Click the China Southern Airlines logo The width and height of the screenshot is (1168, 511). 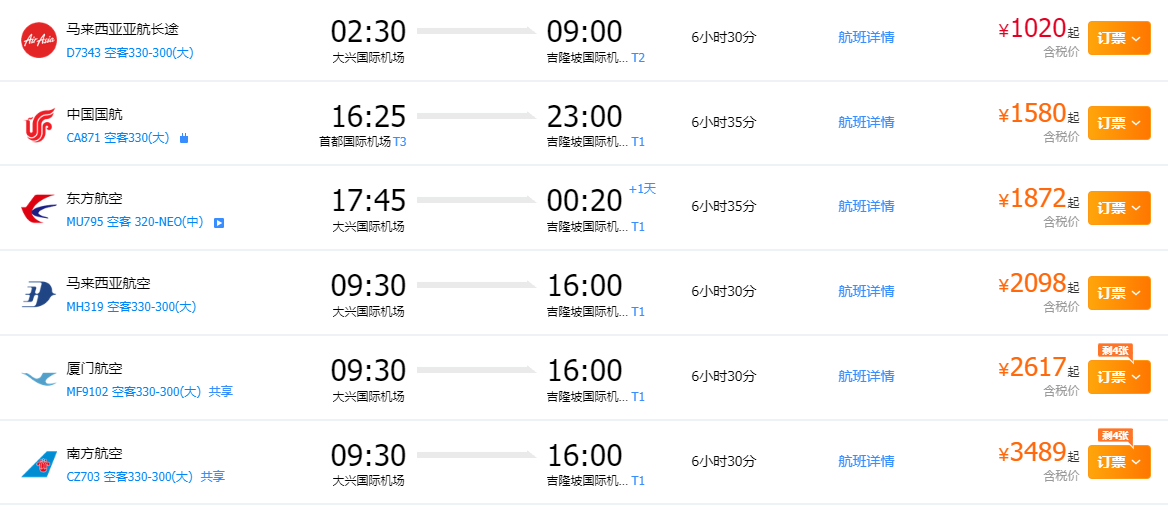click(x=38, y=464)
